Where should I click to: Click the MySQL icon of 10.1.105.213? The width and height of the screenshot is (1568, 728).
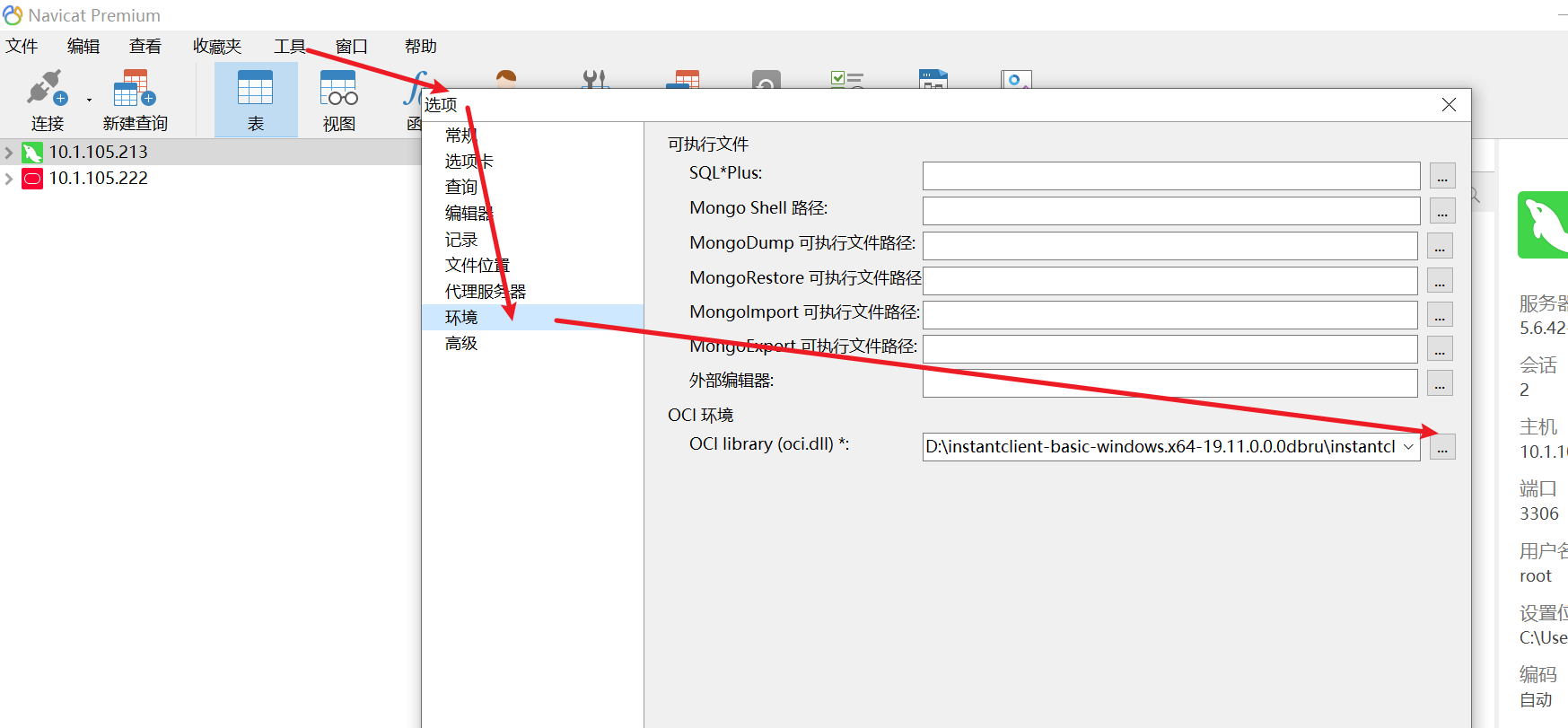32,153
